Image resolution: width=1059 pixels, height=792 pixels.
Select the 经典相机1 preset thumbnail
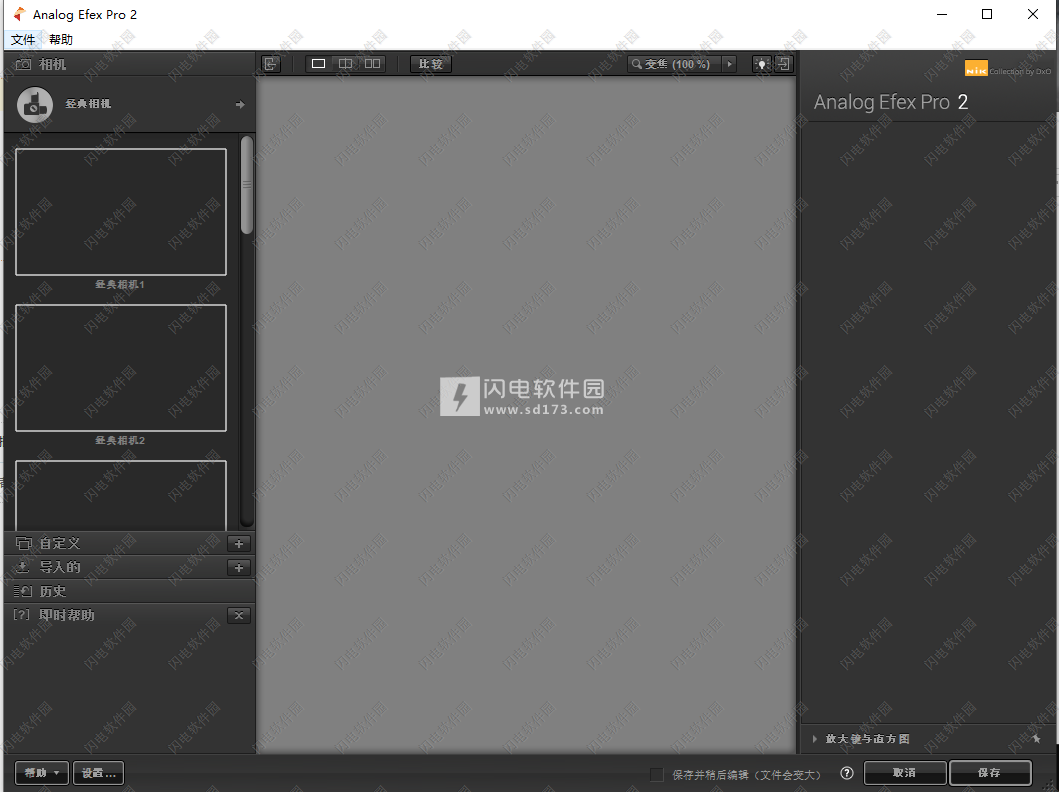point(121,212)
